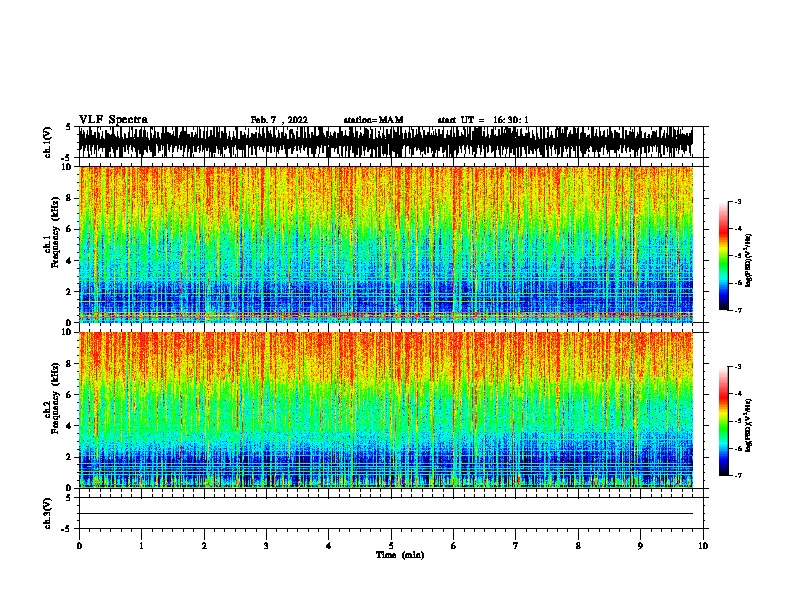The width and height of the screenshot is (792, 612).
Task: Click the time axis tick label "9"
Action: click(x=640, y=546)
